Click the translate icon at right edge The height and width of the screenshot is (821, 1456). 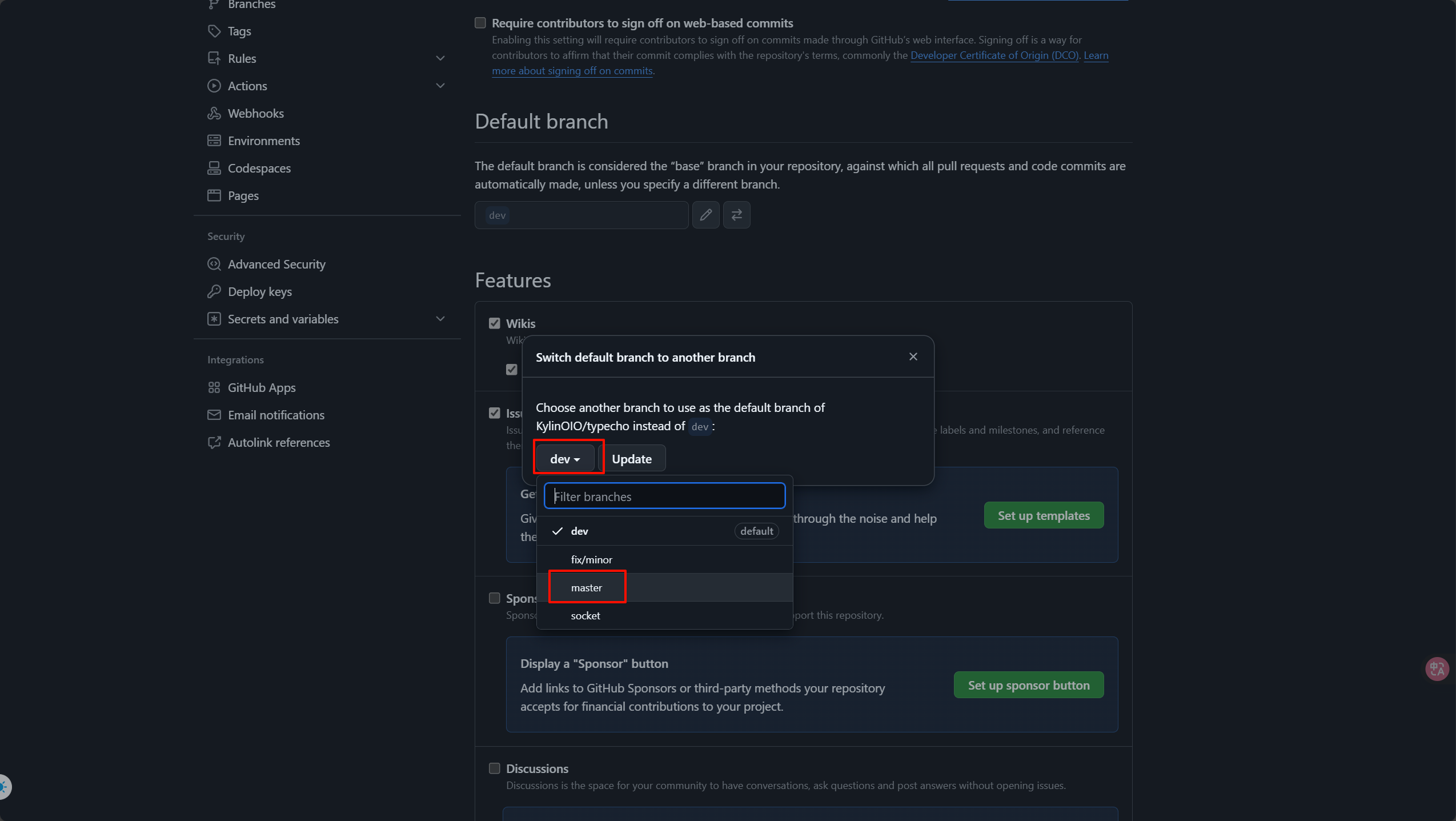1437,668
